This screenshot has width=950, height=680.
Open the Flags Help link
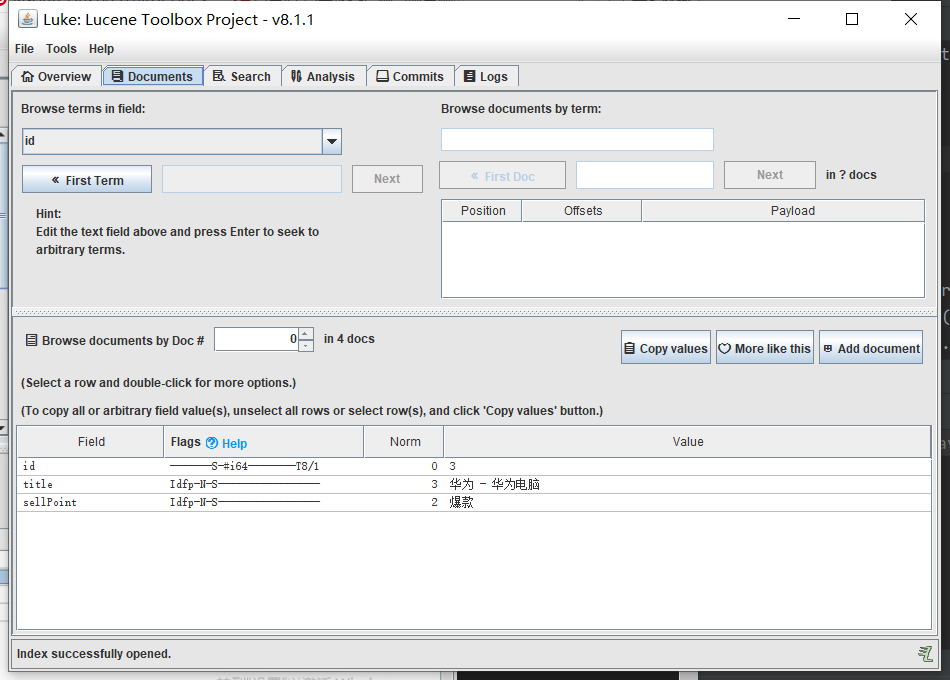[x=234, y=444]
